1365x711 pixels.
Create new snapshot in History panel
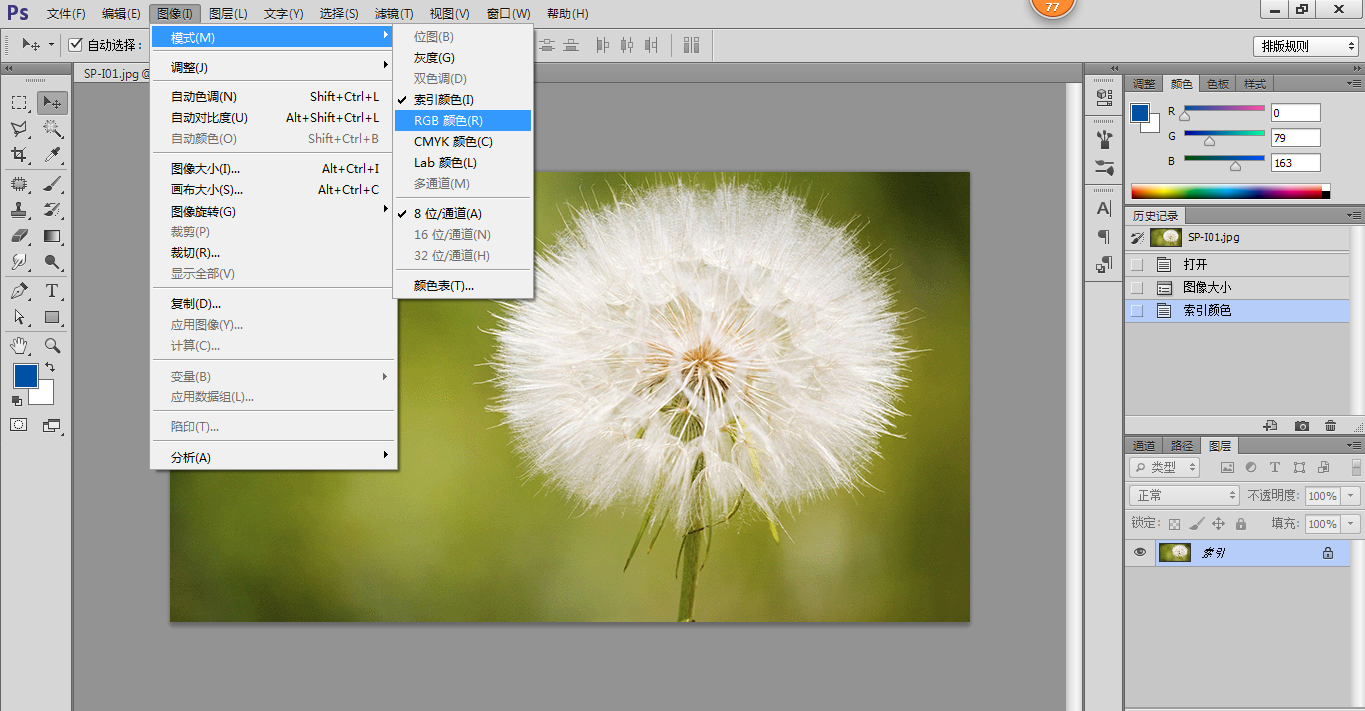pos(1301,426)
